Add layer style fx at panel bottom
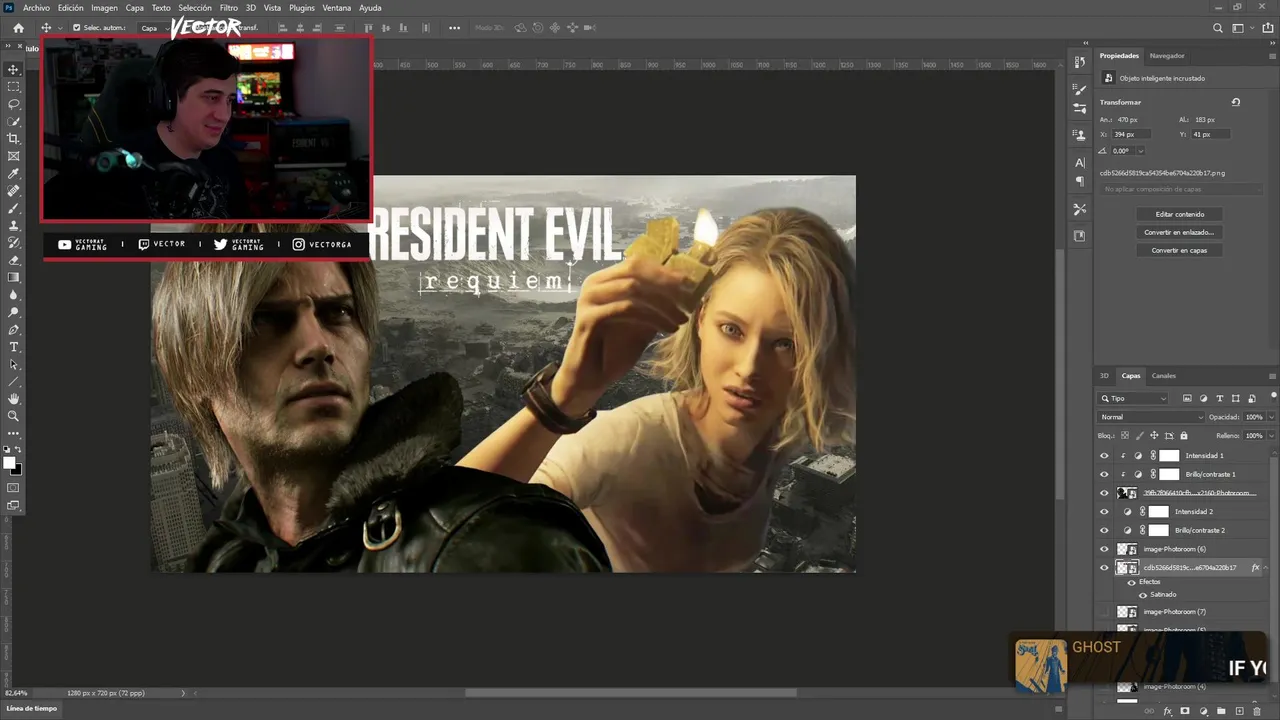The image size is (1280, 720). click(1167, 712)
